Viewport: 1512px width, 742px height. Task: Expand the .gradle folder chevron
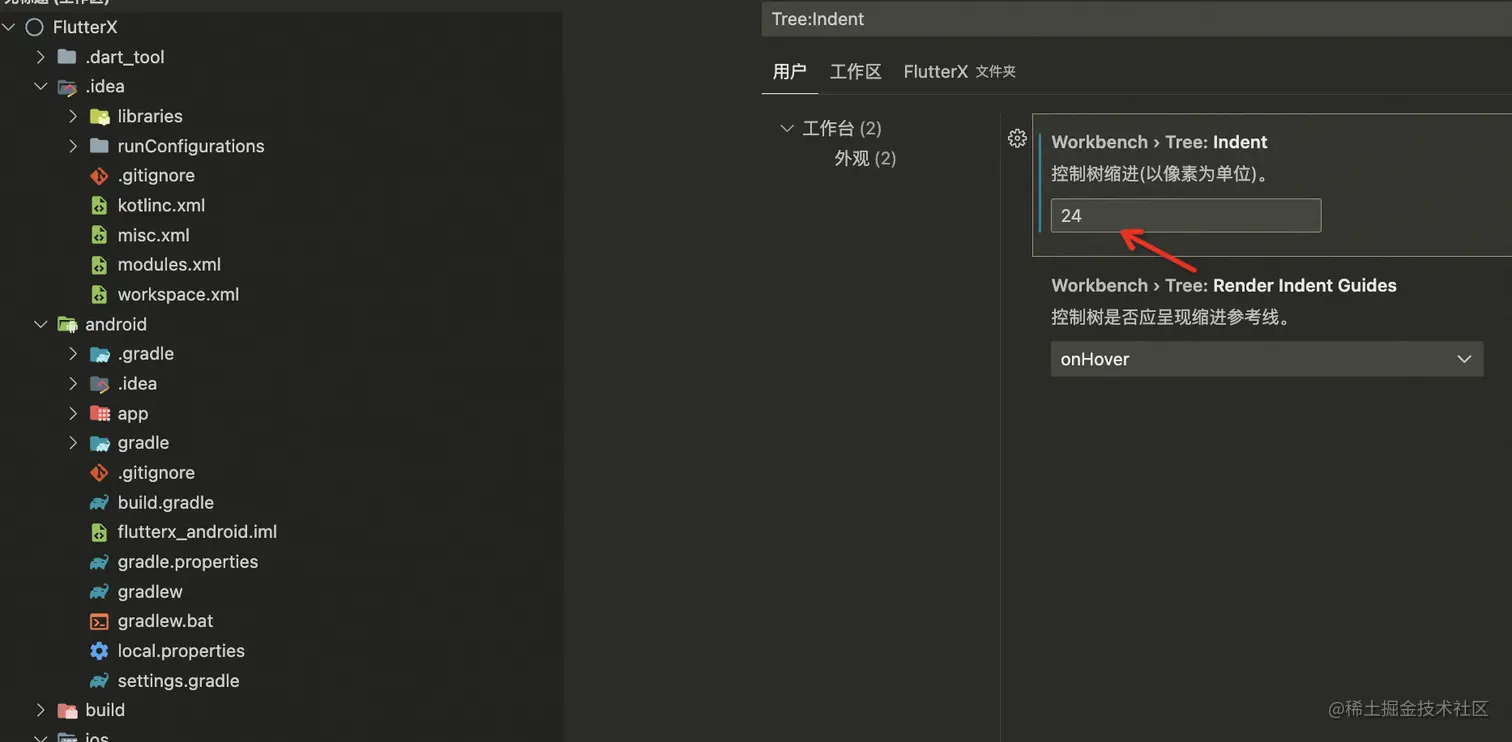pos(73,354)
